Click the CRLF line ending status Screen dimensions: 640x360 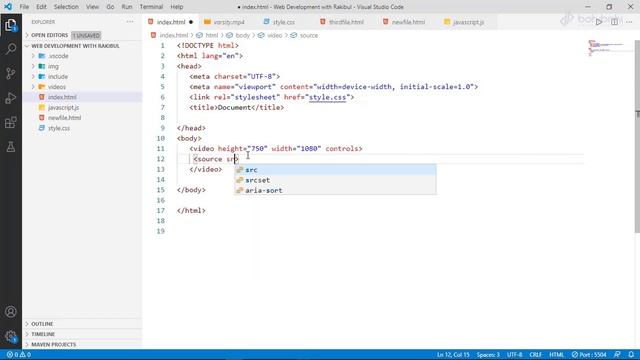(x=536, y=355)
